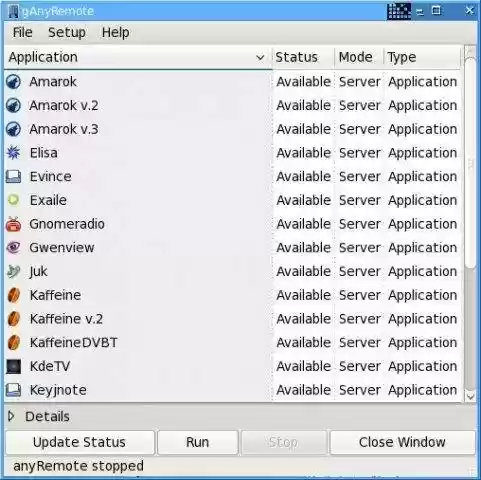Click the vertical scrollbar thumb

point(470,162)
